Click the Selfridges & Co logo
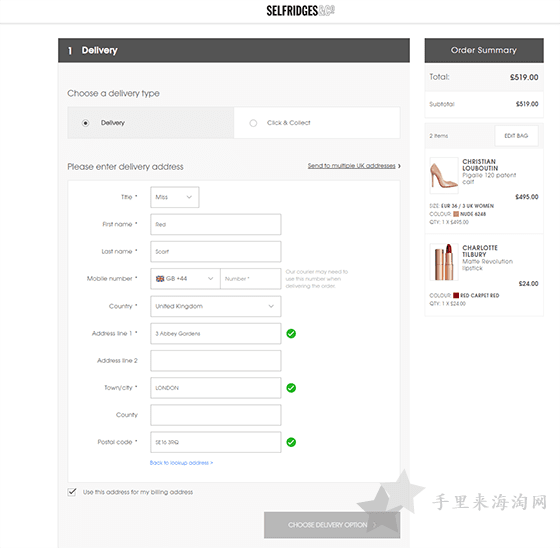This screenshot has height=548, width=560. (x=300, y=11)
